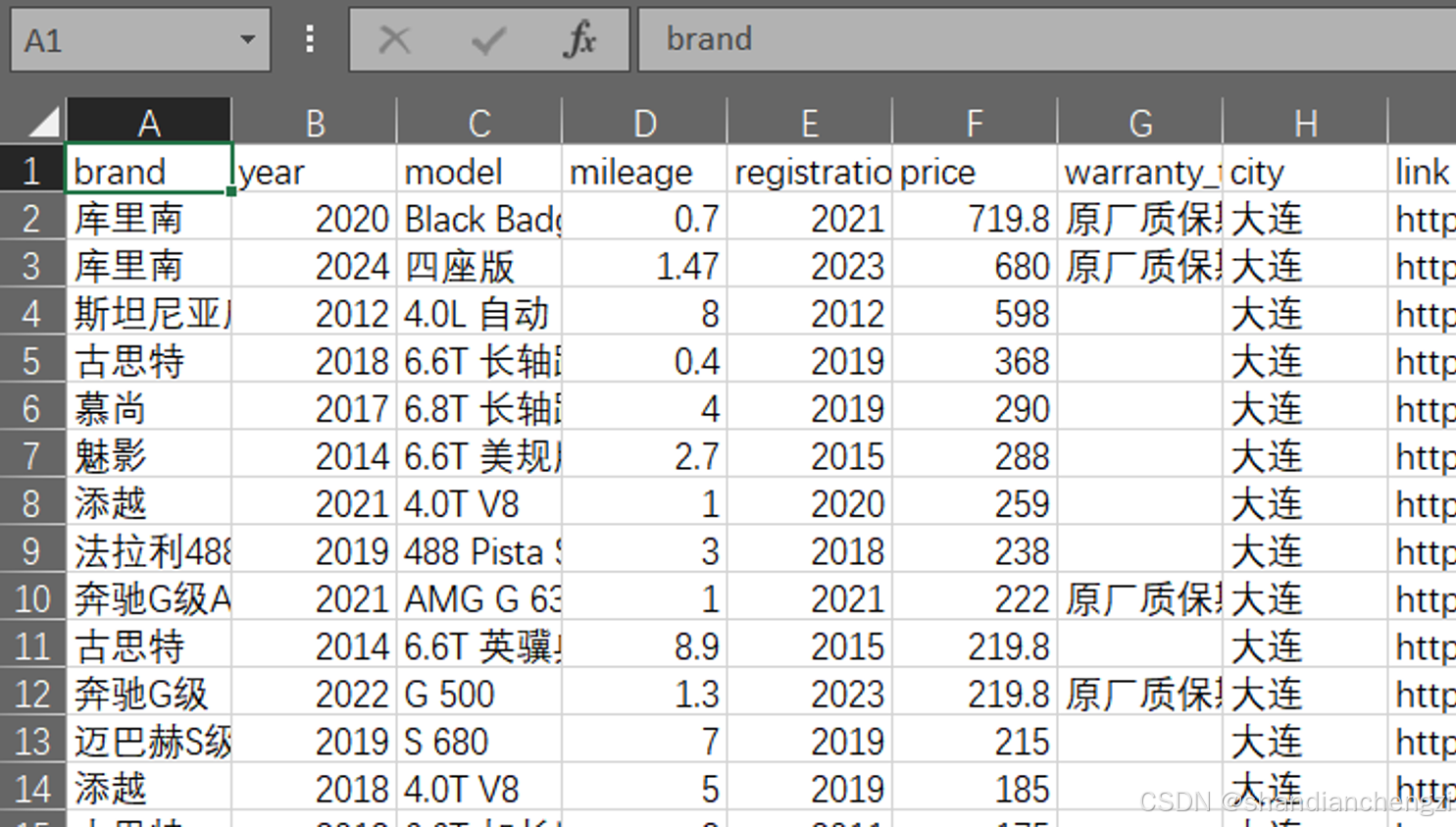The height and width of the screenshot is (827, 1456).
Task: Select row 5 header
Action: tap(32, 361)
